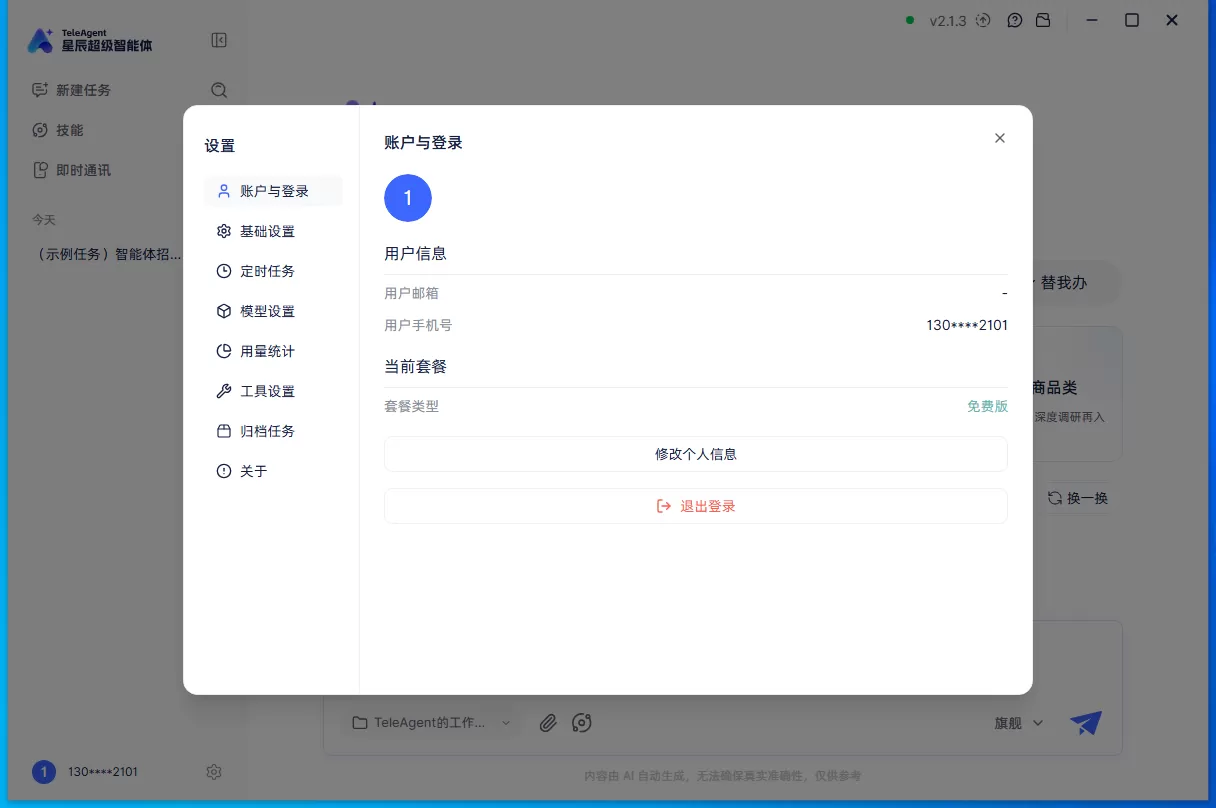The height and width of the screenshot is (808, 1216).
Task: Click the 修改个人信息 button
Action: pyautogui.click(x=696, y=454)
